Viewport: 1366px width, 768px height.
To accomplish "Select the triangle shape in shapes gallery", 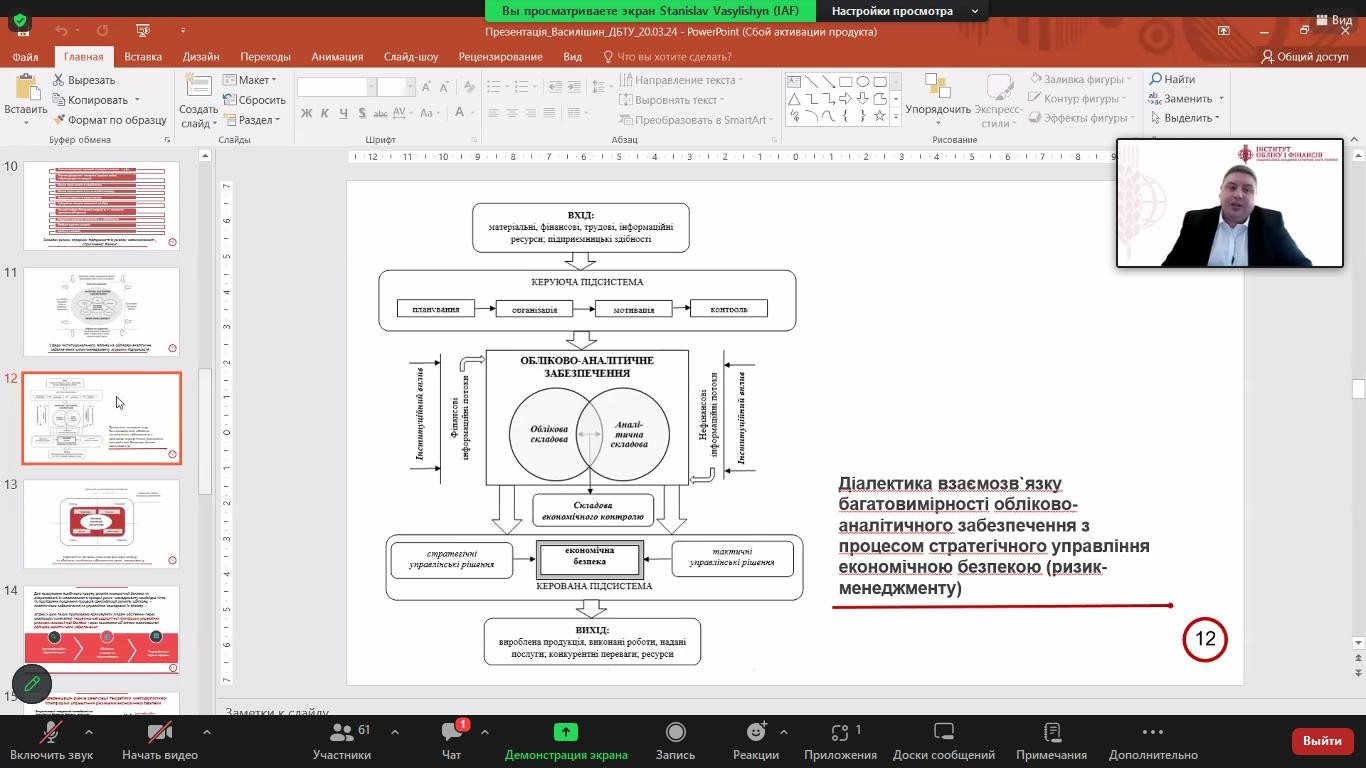I will pos(794,98).
